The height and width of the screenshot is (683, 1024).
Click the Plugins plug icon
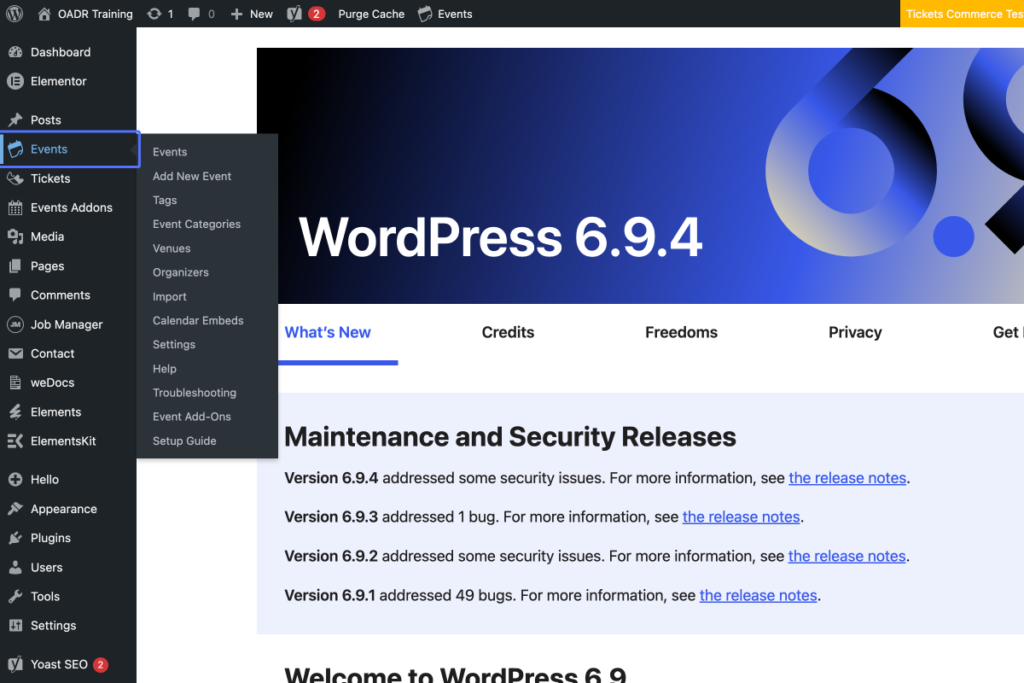[x=15, y=538]
